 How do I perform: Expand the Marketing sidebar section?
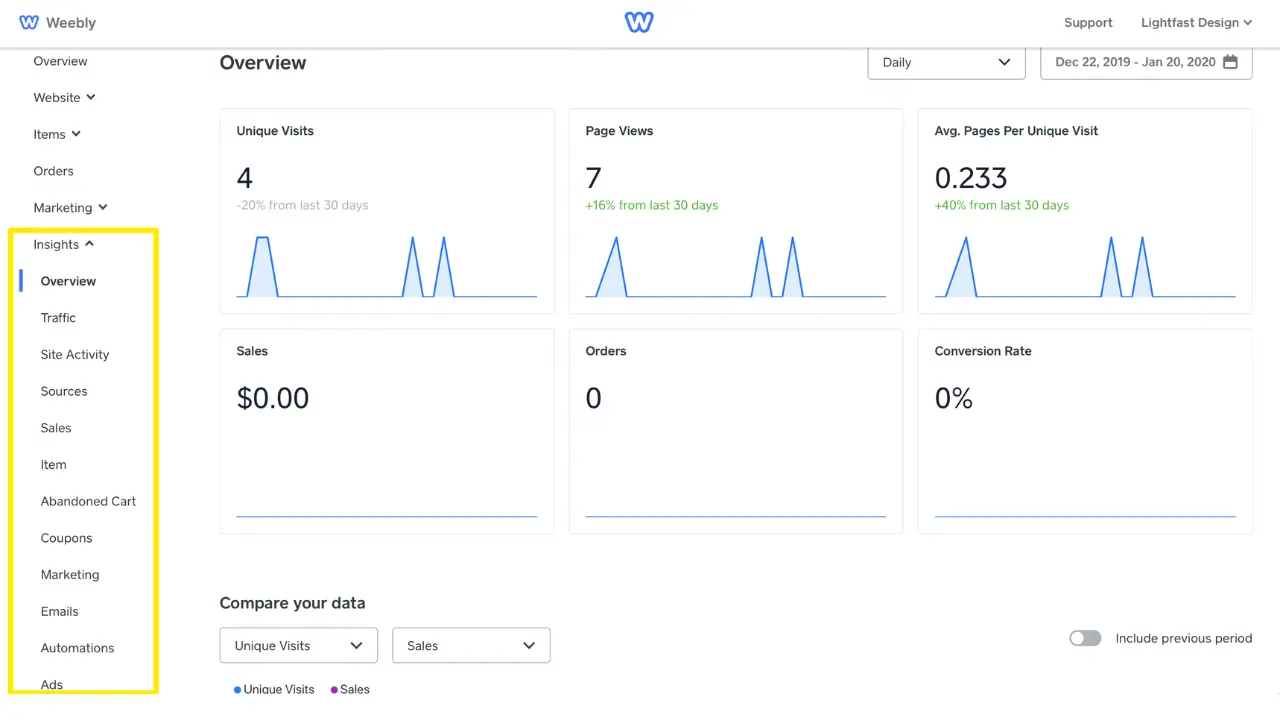pos(70,208)
